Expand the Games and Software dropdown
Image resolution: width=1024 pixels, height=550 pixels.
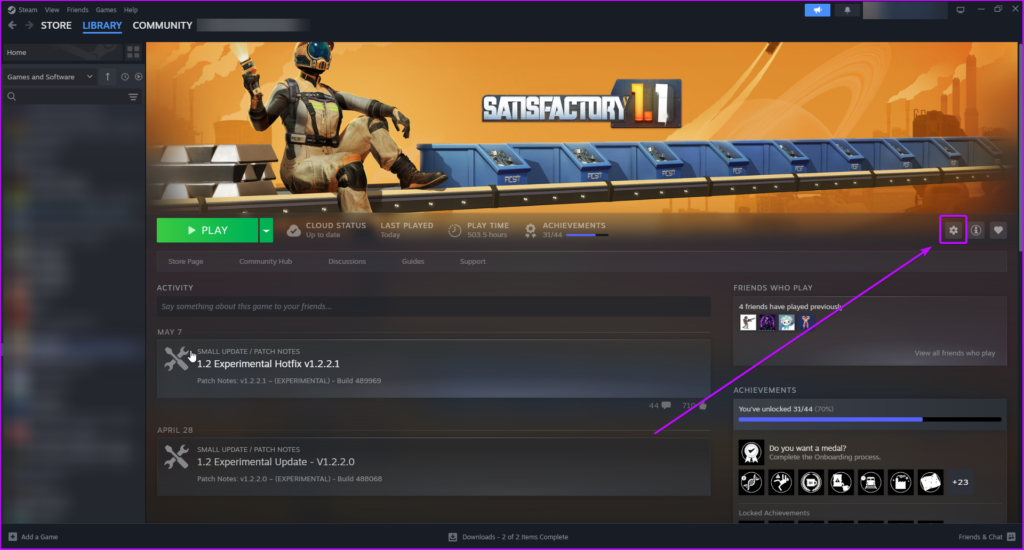pos(50,76)
